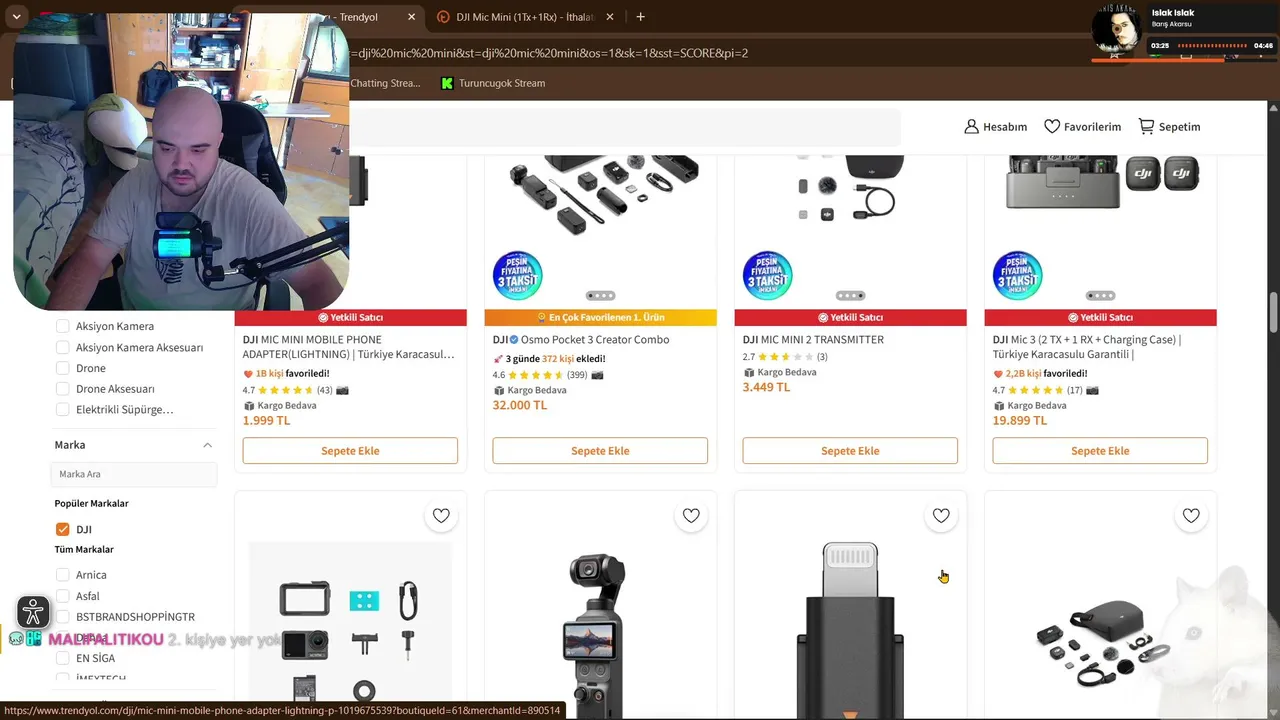Click image carousel dots on DJI Mic 3 card
This screenshot has height=720, width=1280.
pyautogui.click(x=1100, y=296)
